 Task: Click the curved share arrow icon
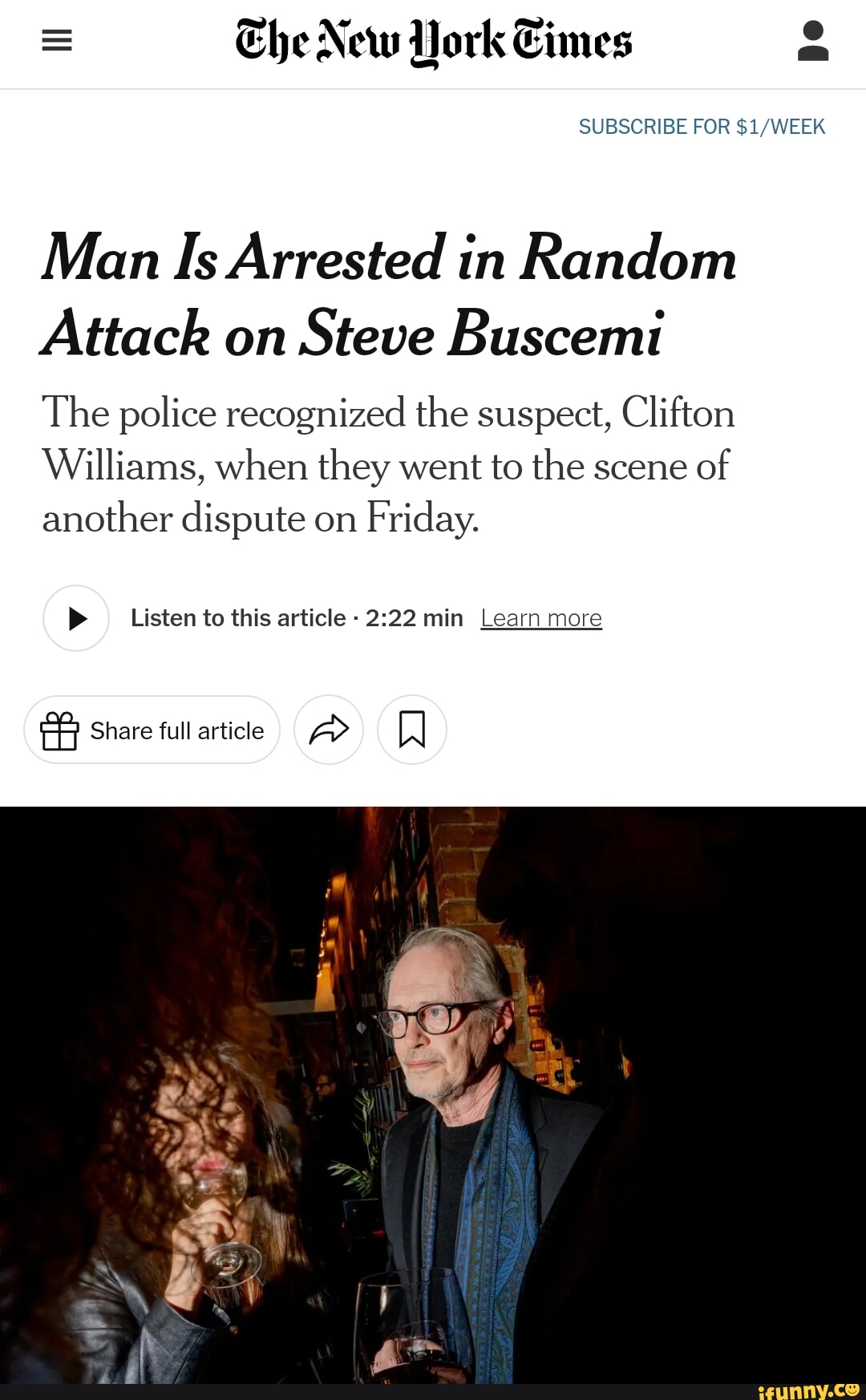tap(329, 730)
